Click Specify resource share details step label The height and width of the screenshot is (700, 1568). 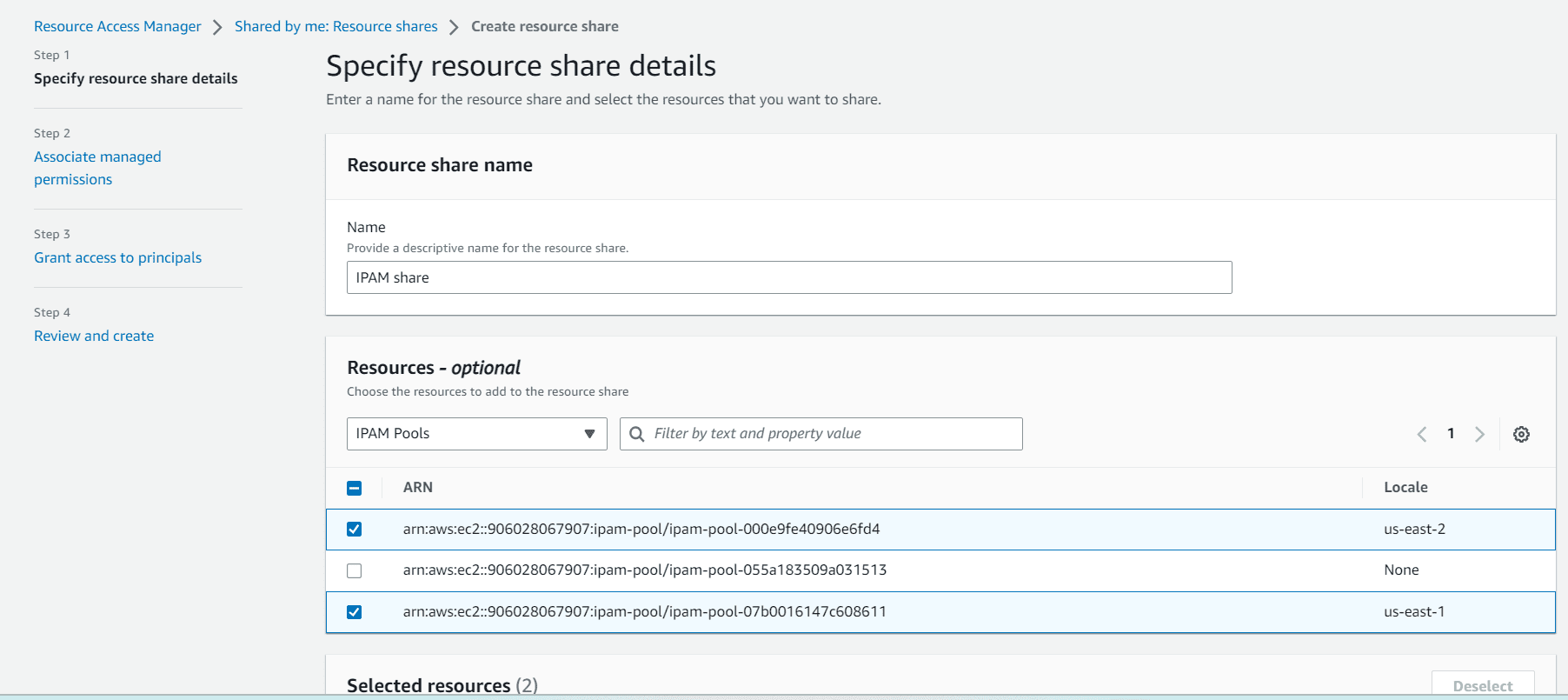click(136, 78)
